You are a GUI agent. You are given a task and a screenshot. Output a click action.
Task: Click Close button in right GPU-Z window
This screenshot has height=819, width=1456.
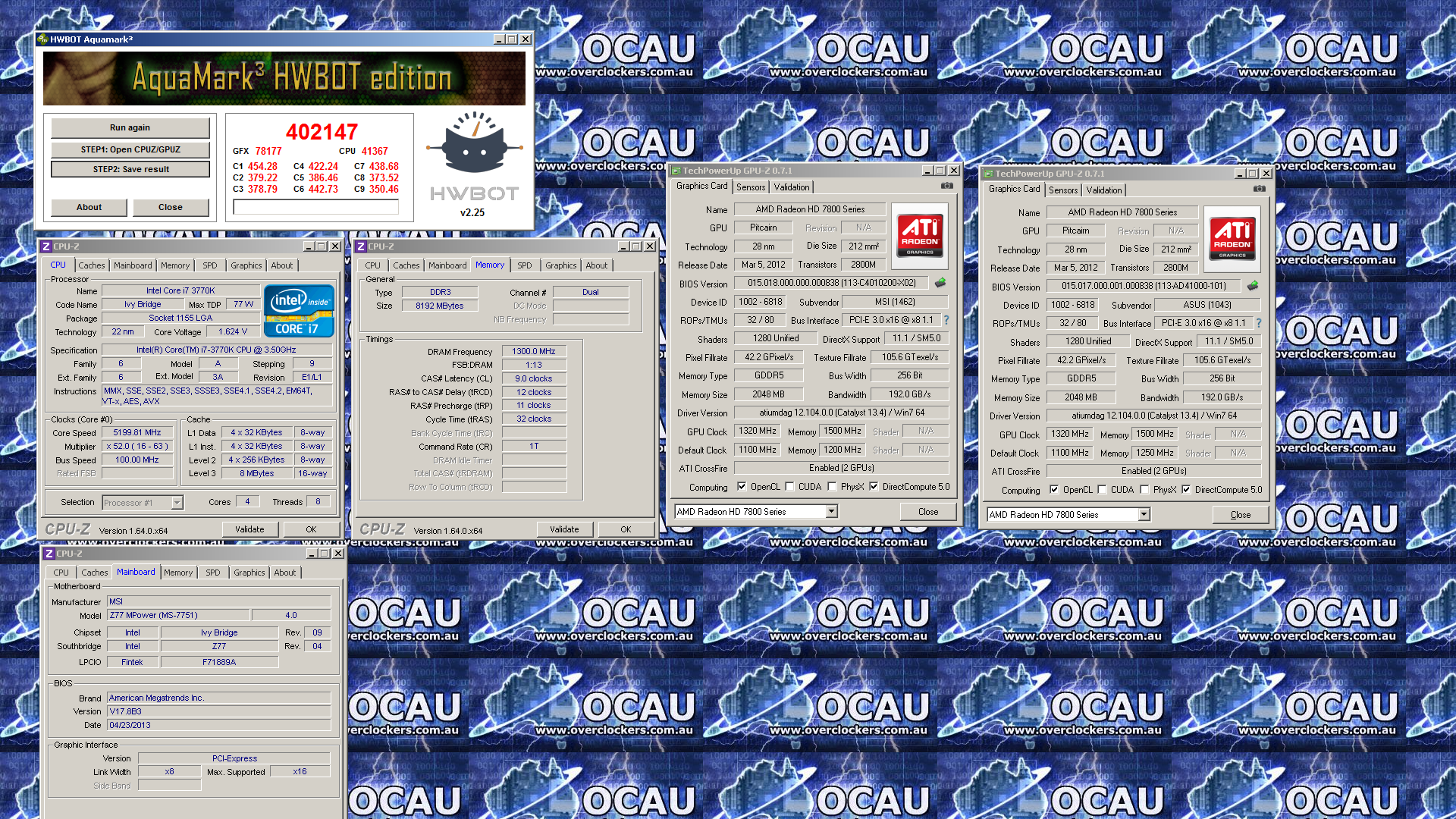(x=1241, y=515)
